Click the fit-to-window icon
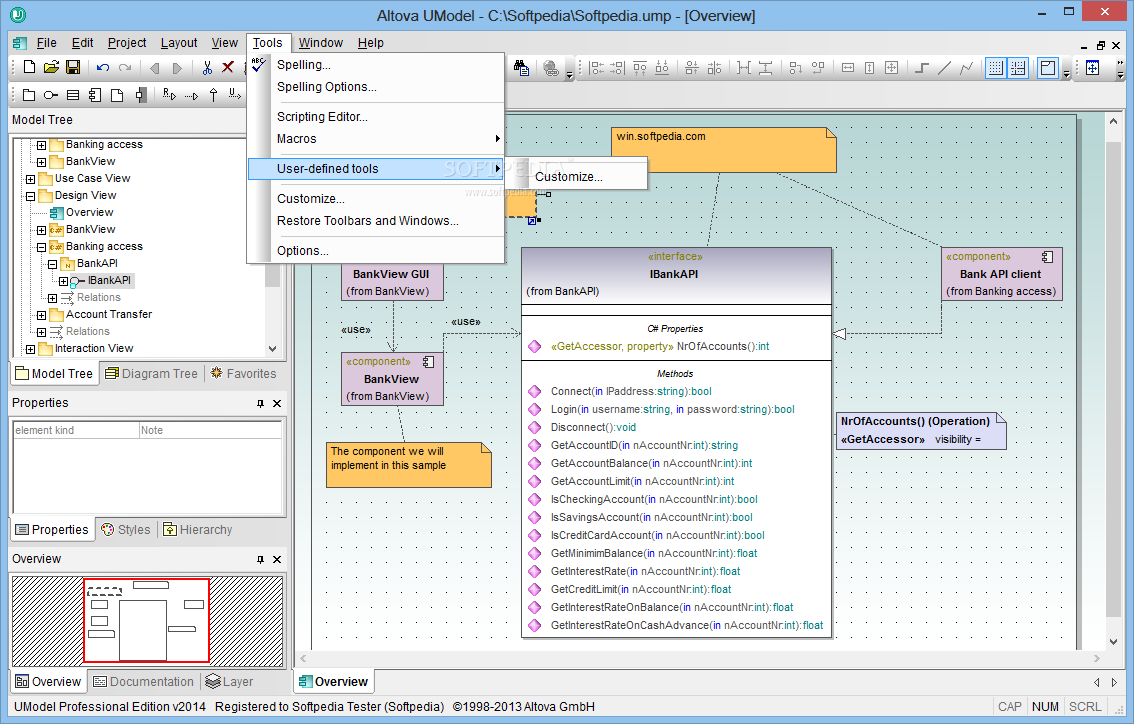Image resolution: width=1134 pixels, height=724 pixels. 1092,68
